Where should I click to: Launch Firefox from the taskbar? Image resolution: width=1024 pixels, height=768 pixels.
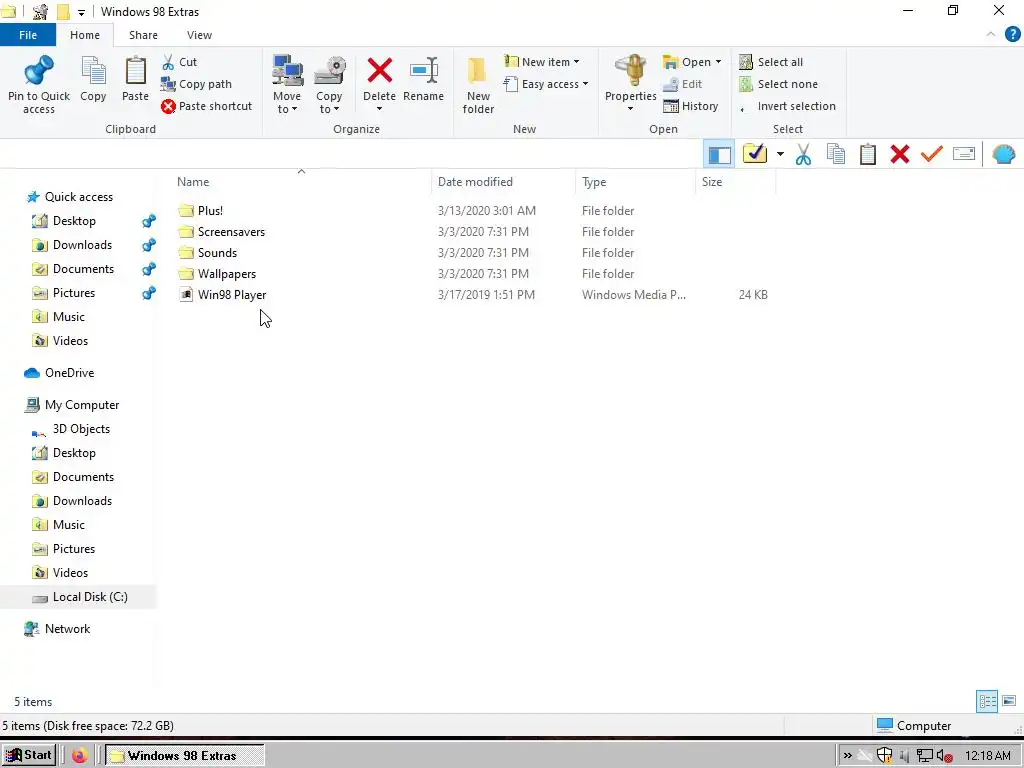80,756
